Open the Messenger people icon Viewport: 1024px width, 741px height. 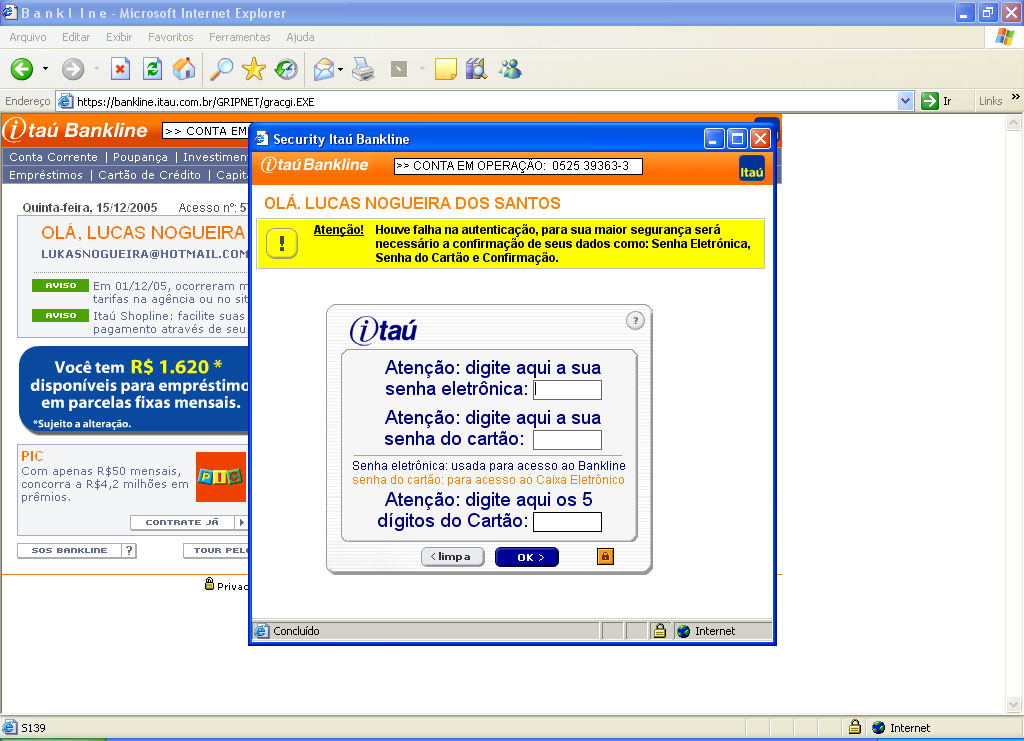(x=510, y=69)
